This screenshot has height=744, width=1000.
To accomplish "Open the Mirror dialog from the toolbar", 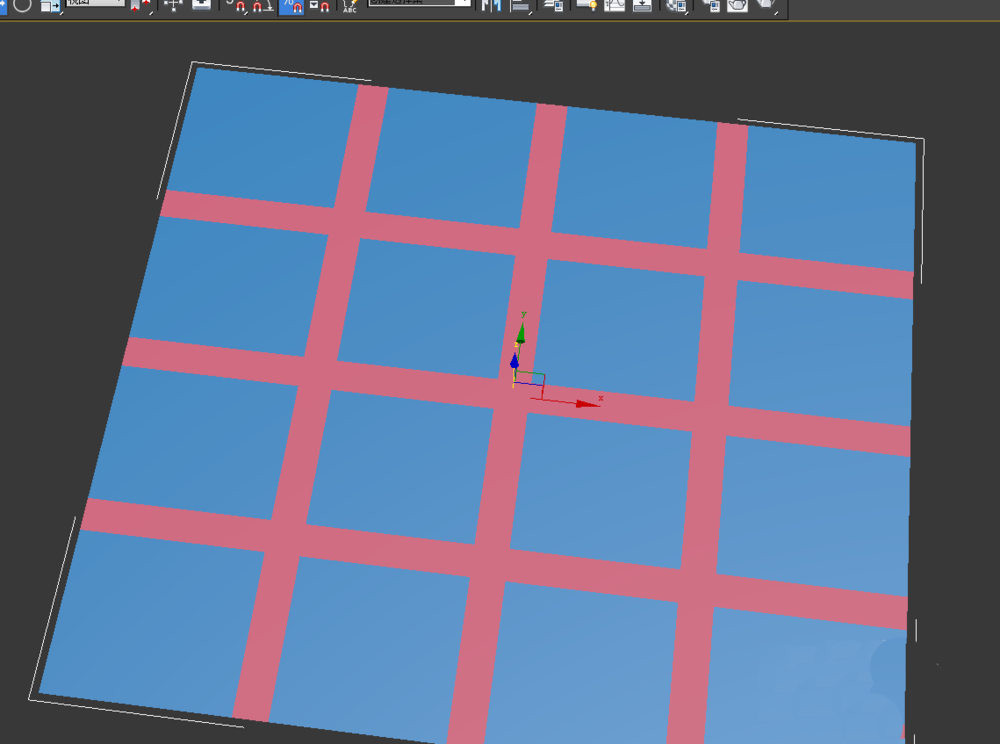I will 490,8.
